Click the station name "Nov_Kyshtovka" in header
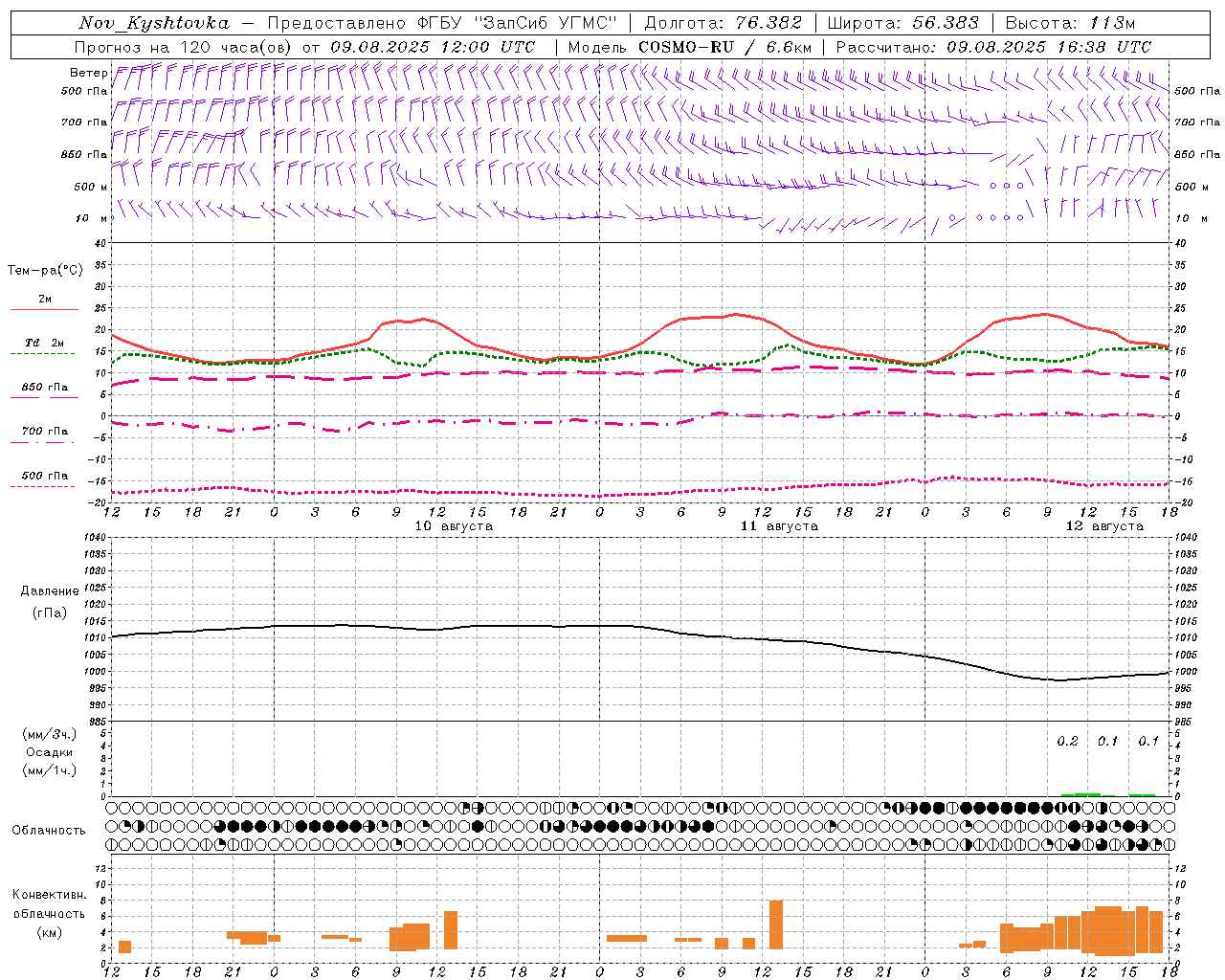This screenshot has width=1225, height=980. (154, 23)
